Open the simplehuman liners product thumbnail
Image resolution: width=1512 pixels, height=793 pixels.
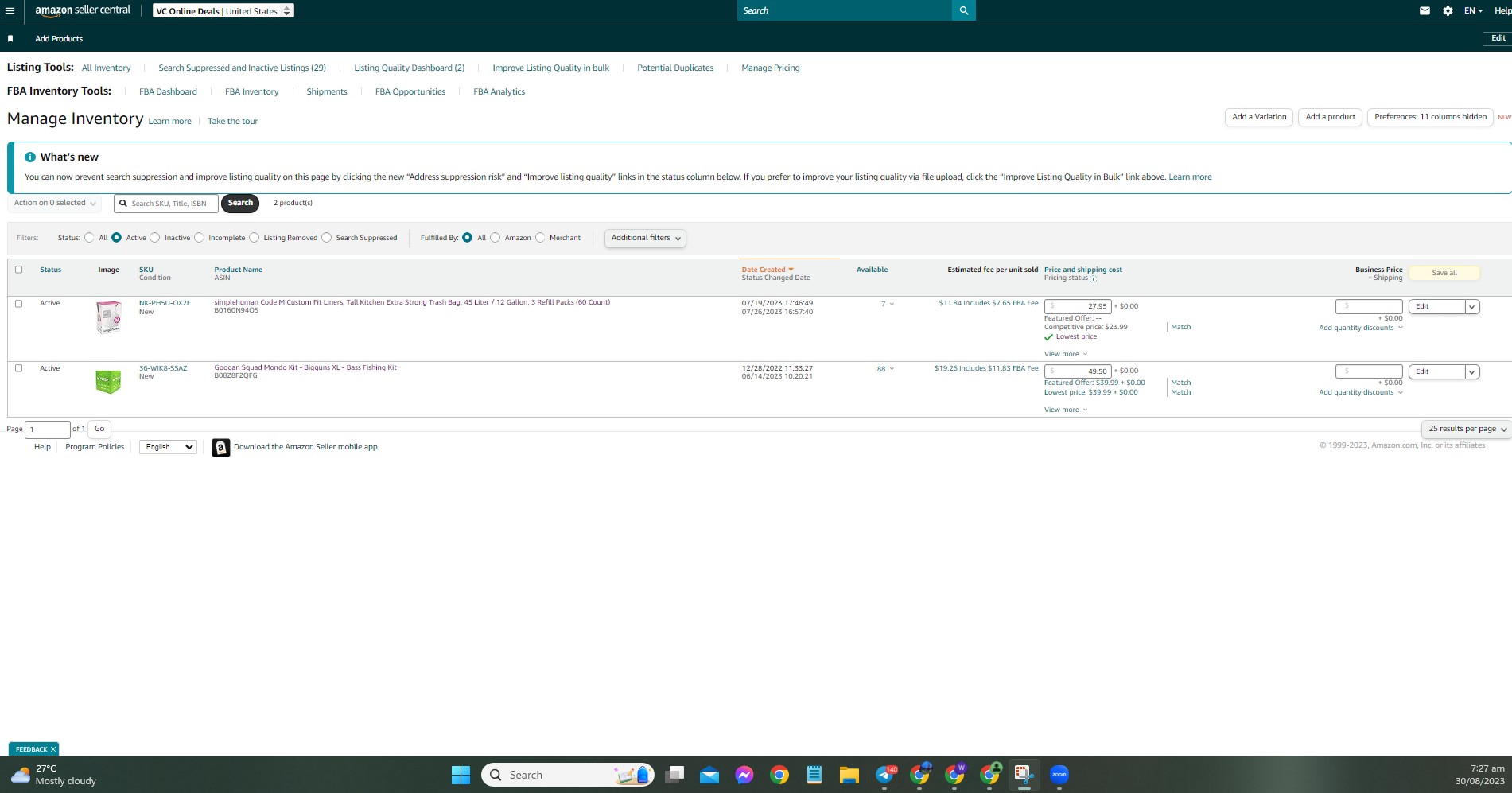[108, 317]
